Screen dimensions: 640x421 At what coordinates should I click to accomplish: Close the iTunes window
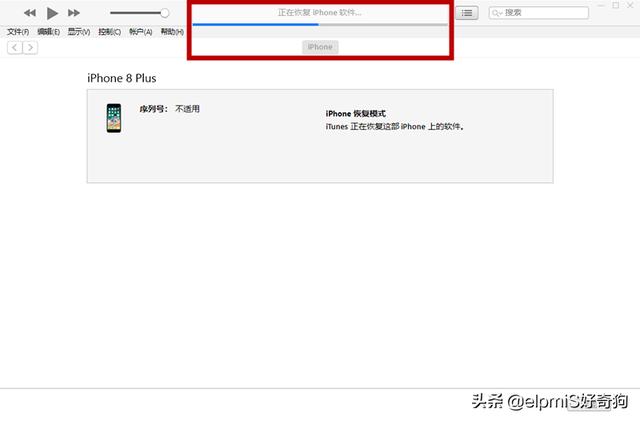click(630, 5)
